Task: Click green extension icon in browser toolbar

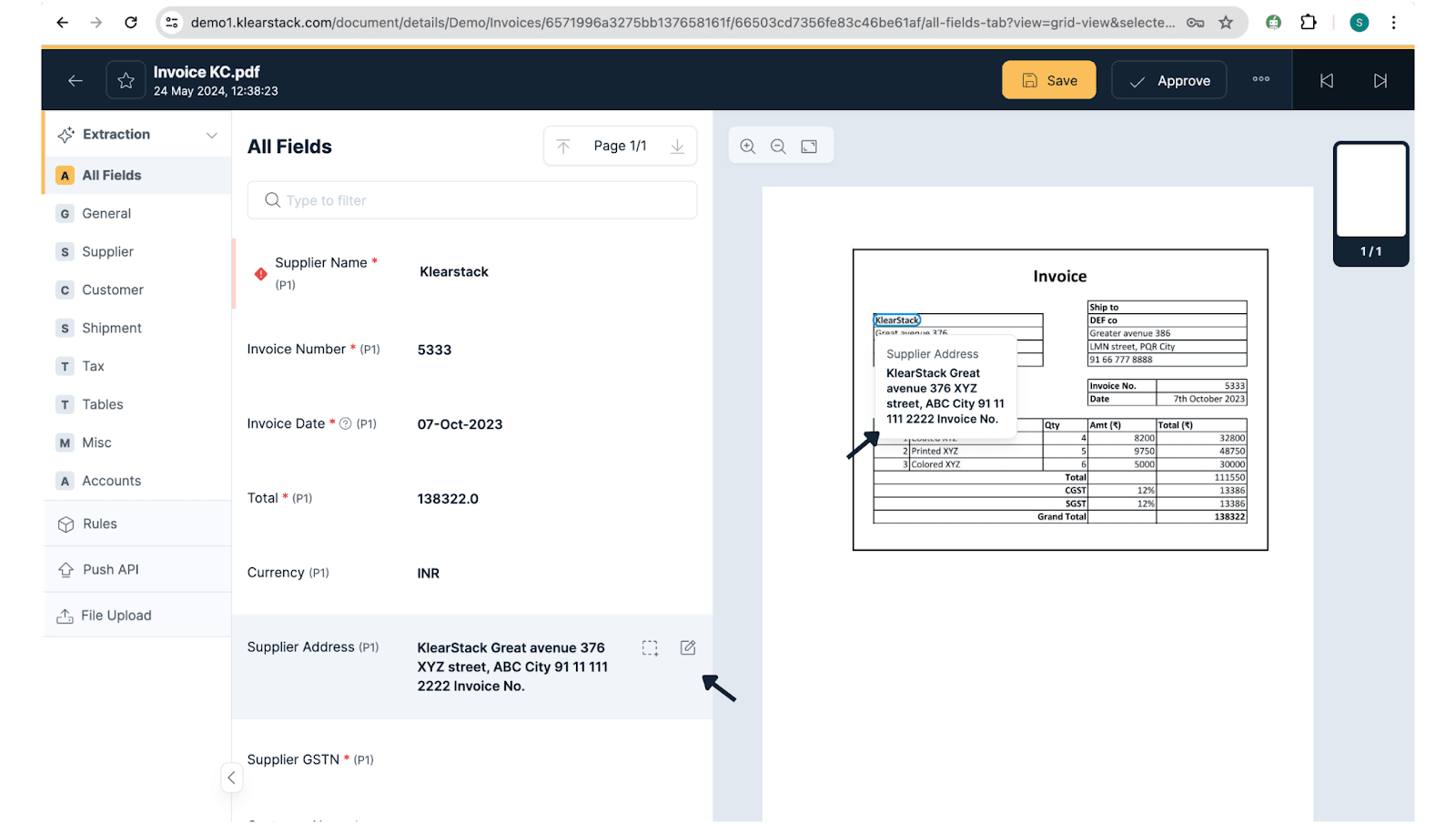Action: [x=1273, y=23]
